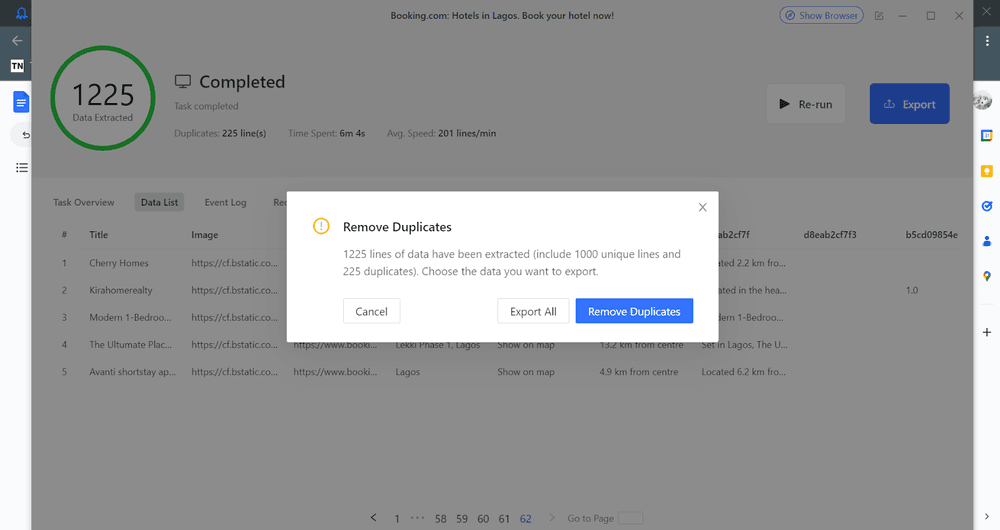Click b5cd09854e column header
Viewport: 1000px width, 530px height.
point(932,235)
